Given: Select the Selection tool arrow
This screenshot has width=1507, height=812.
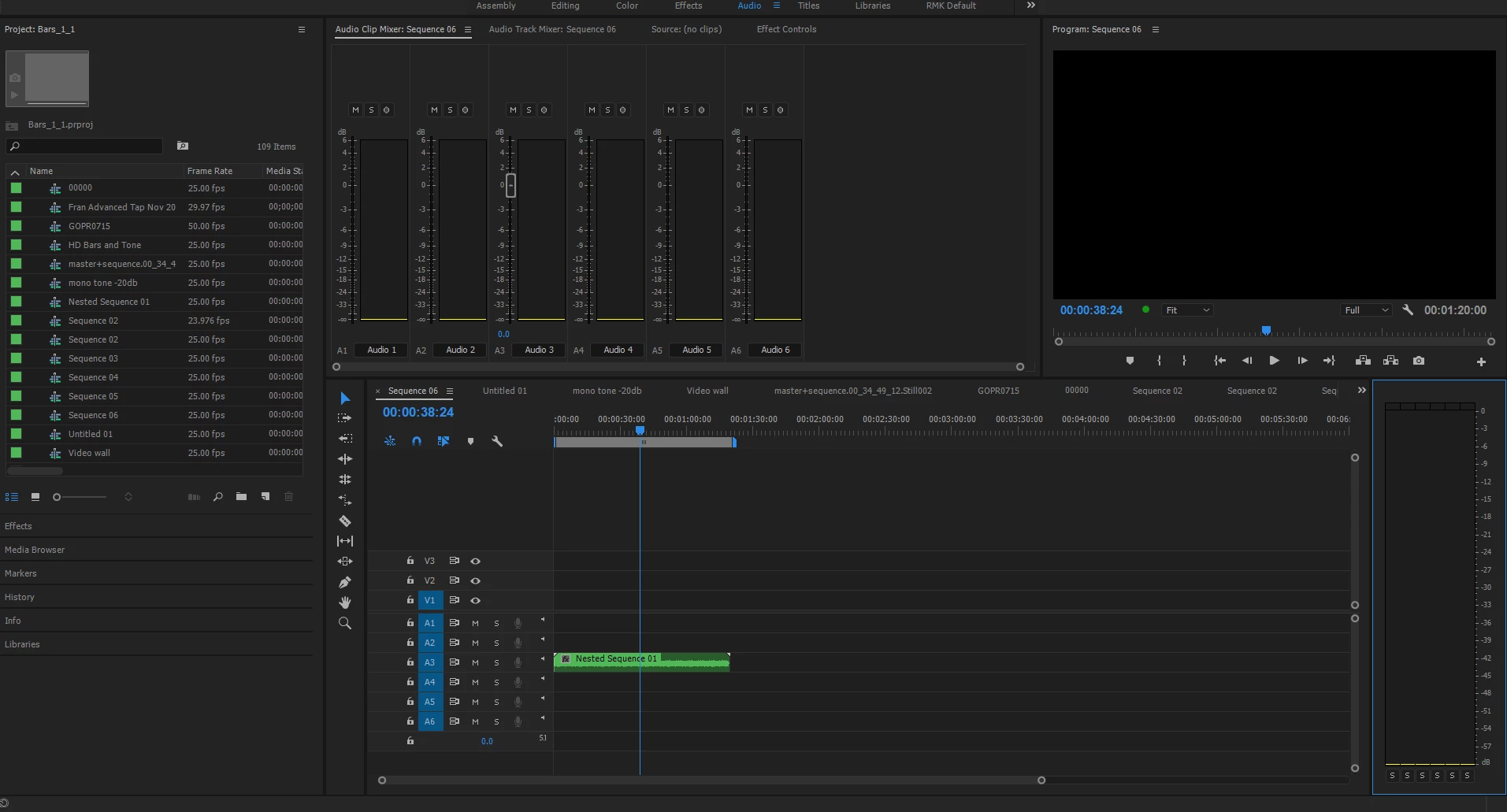Looking at the screenshot, I should click(345, 399).
